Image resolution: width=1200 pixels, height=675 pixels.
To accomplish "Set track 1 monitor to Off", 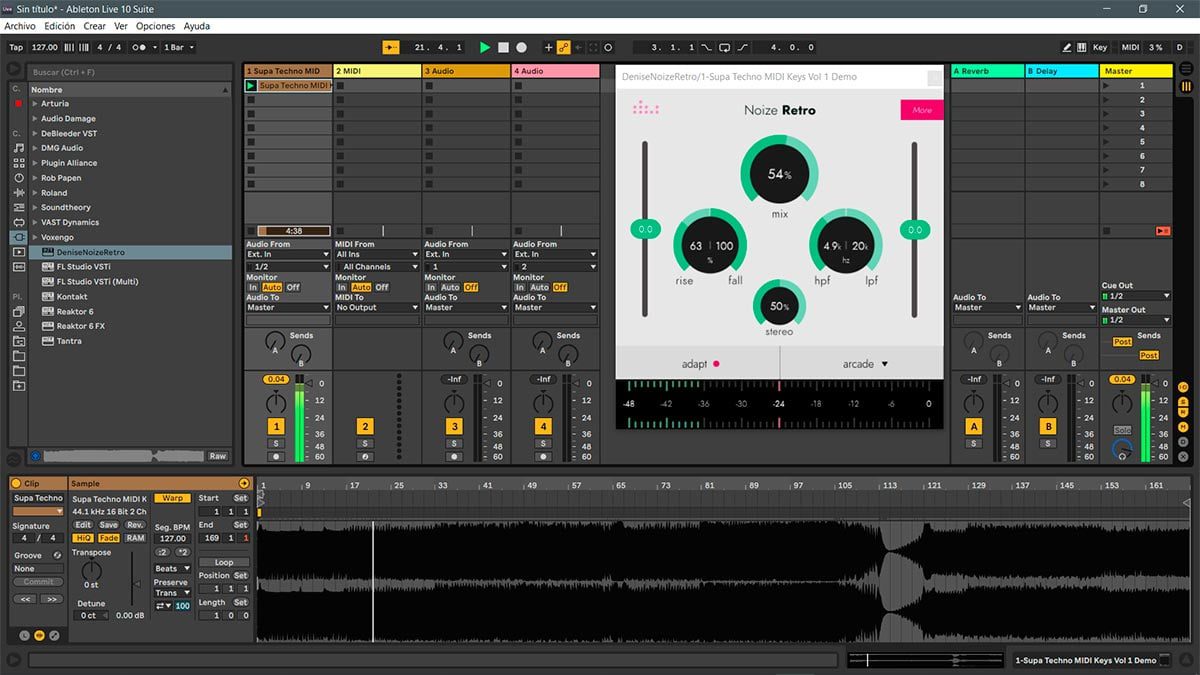I will pyautogui.click(x=293, y=287).
